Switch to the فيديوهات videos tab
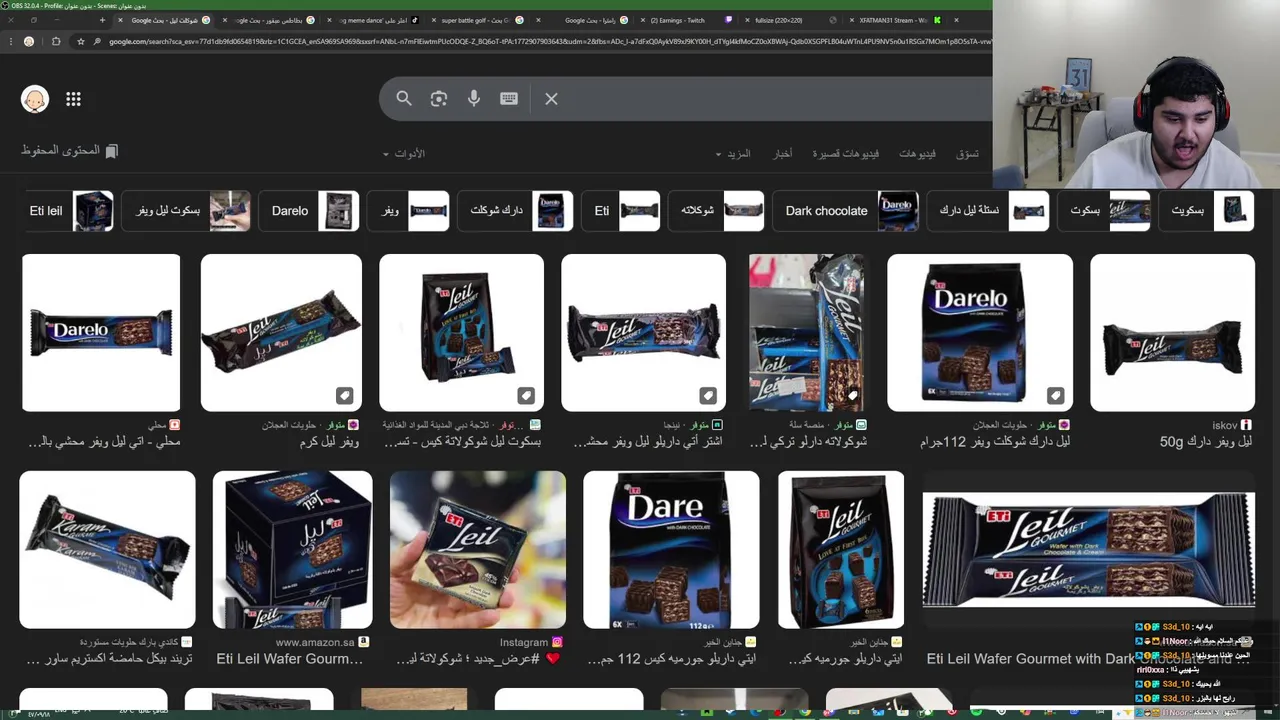The height and width of the screenshot is (720, 1280). coord(917,154)
